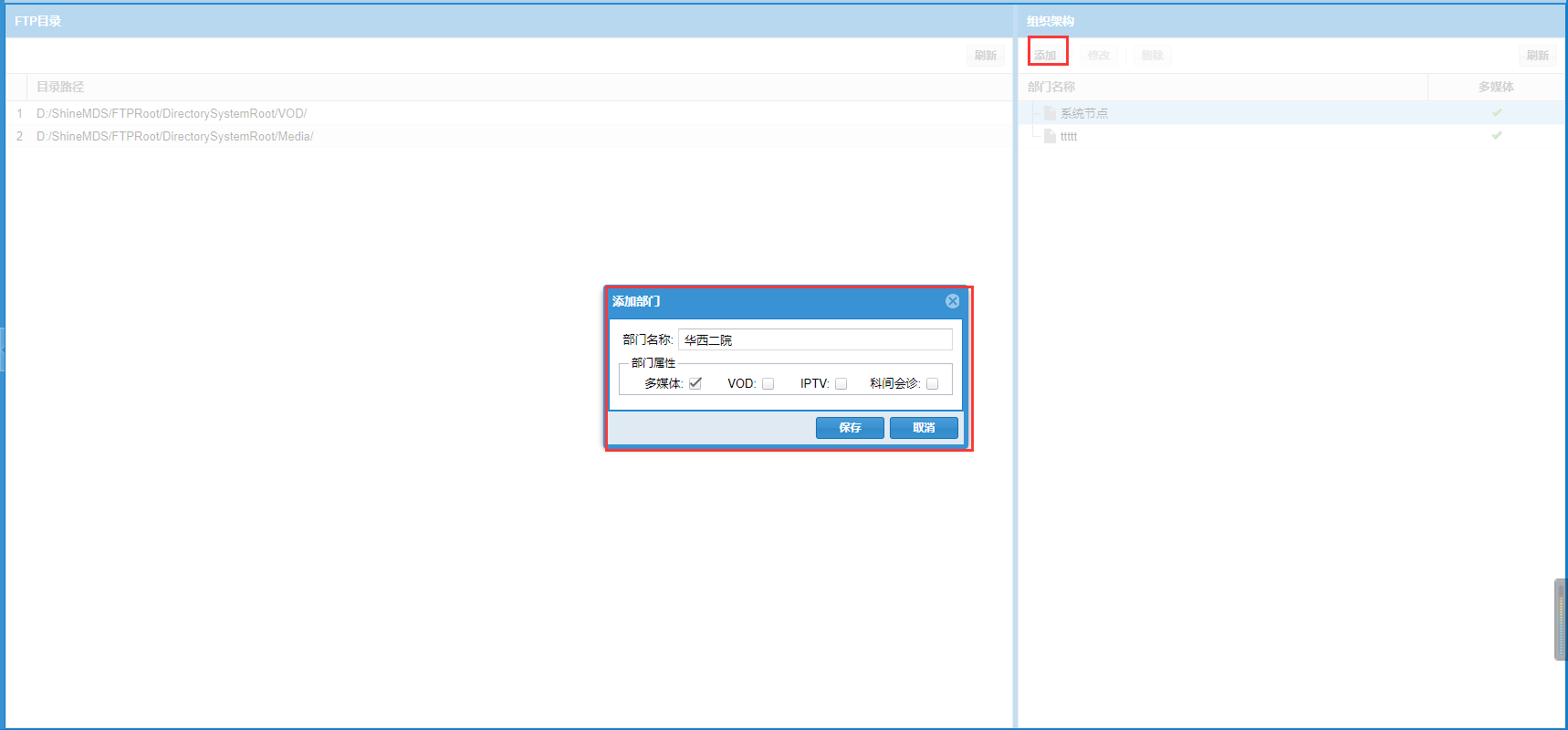Screen dimensions: 1568x730
Task: Enable the IPTV checkbox
Action: click(841, 383)
